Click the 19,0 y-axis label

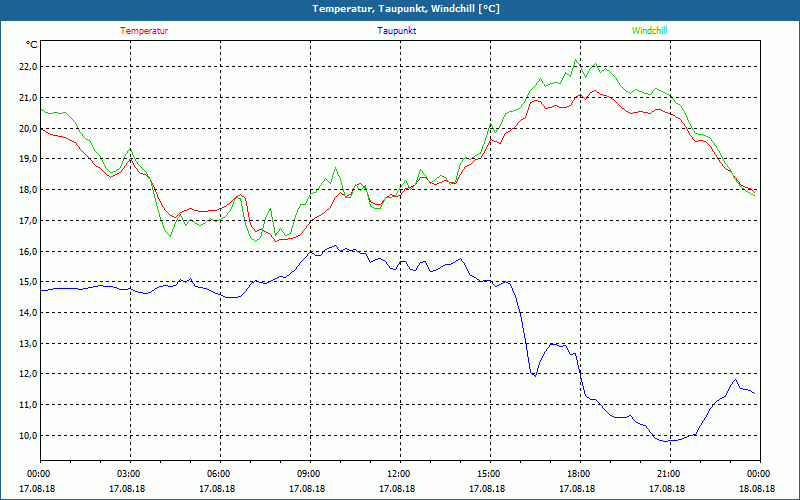coord(29,159)
